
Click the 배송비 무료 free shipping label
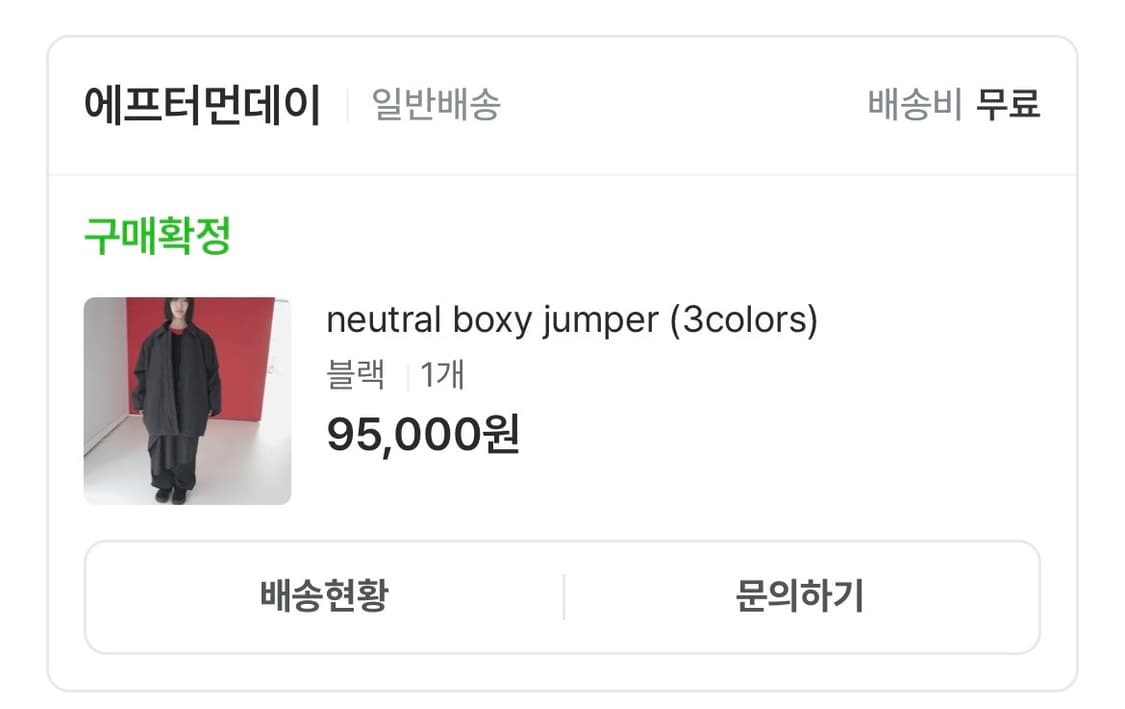(954, 103)
